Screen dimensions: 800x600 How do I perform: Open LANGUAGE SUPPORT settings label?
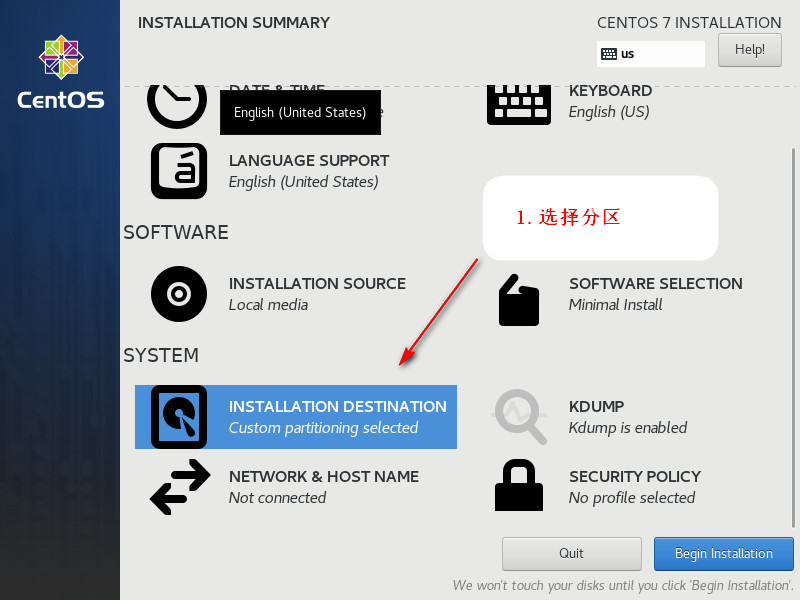click(309, 161)
